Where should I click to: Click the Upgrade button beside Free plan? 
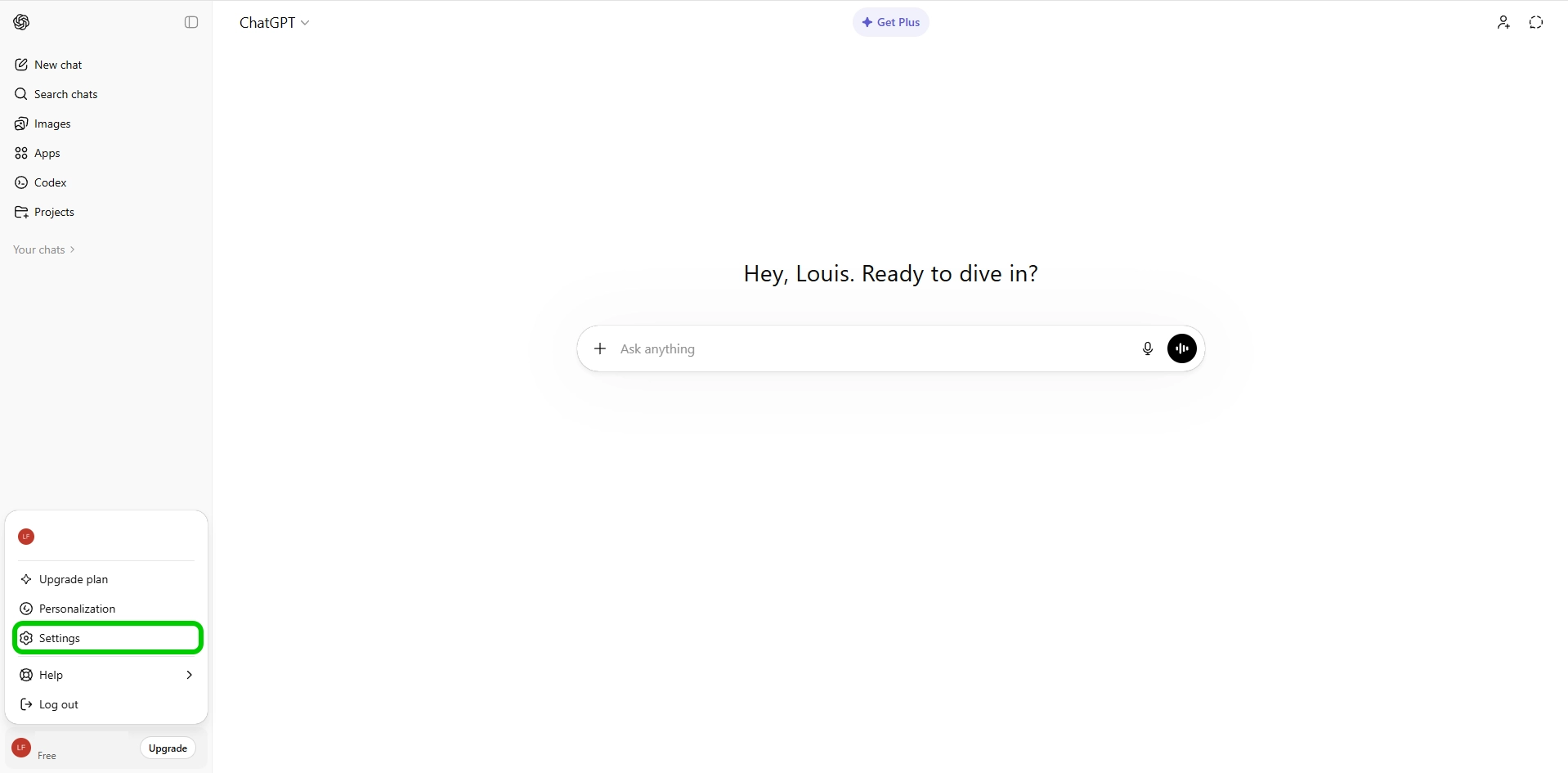pyautogui.click(x=168, y=748)
